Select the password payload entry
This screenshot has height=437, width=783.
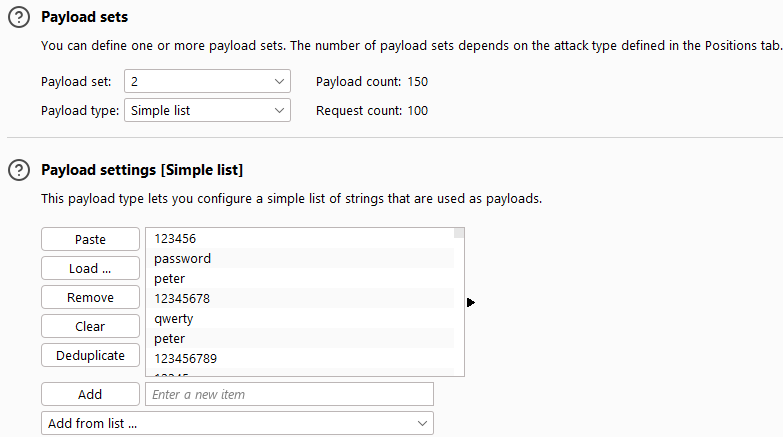coord(300,259)
